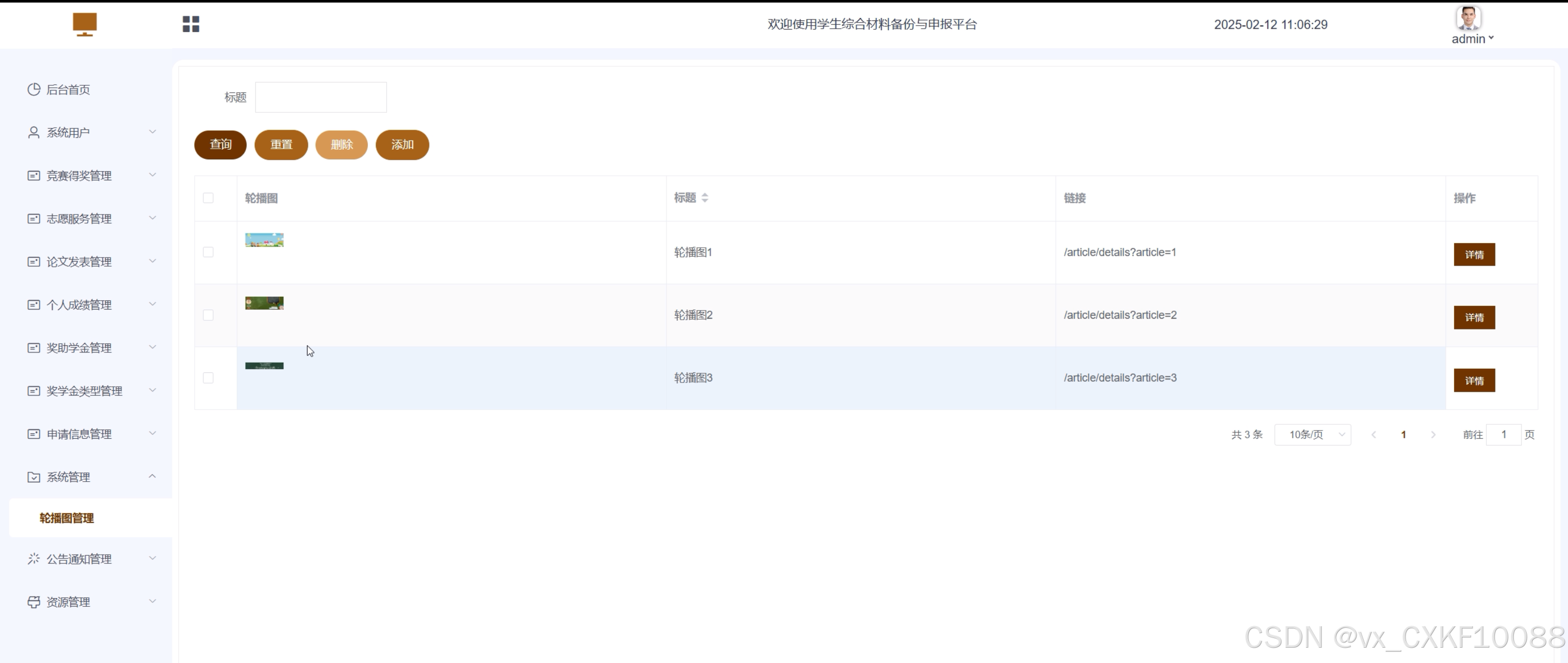This screenshot has width=1568, height=663.
Task: Click the 轮播图1 thumbnail image
Action: click(x=264, y=240)
